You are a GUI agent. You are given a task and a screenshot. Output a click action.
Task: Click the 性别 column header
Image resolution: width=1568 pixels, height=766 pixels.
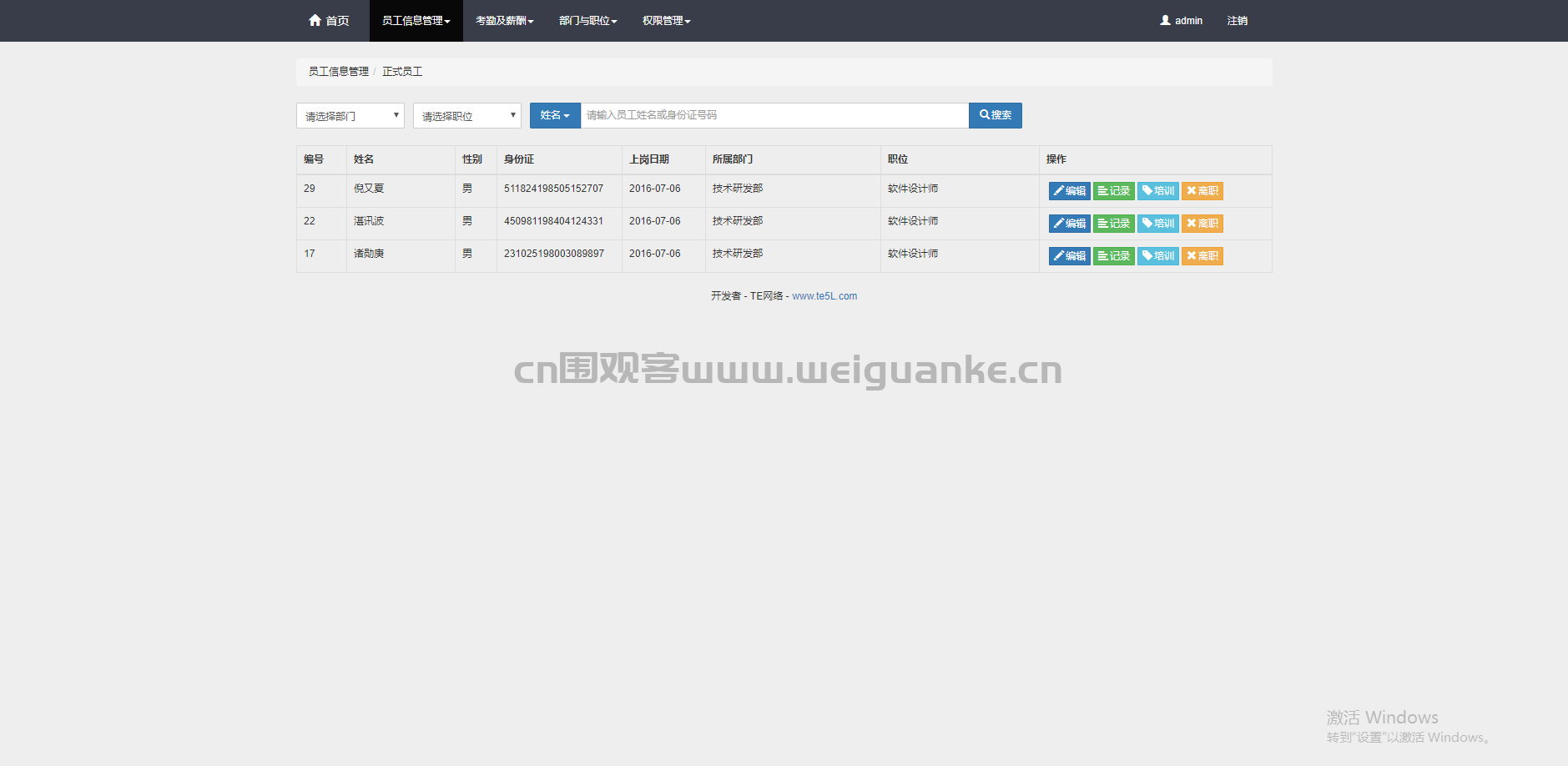point(472,159)
